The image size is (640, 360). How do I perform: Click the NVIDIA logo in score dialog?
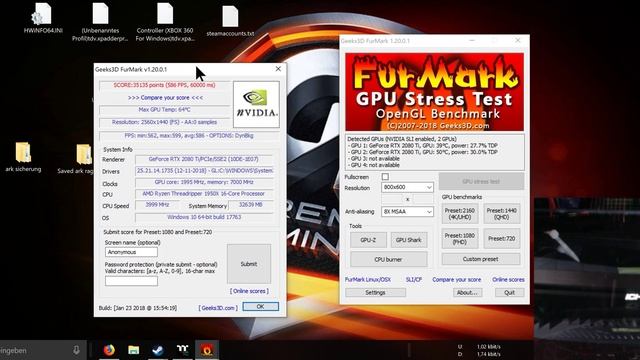(x=256, y=104)
